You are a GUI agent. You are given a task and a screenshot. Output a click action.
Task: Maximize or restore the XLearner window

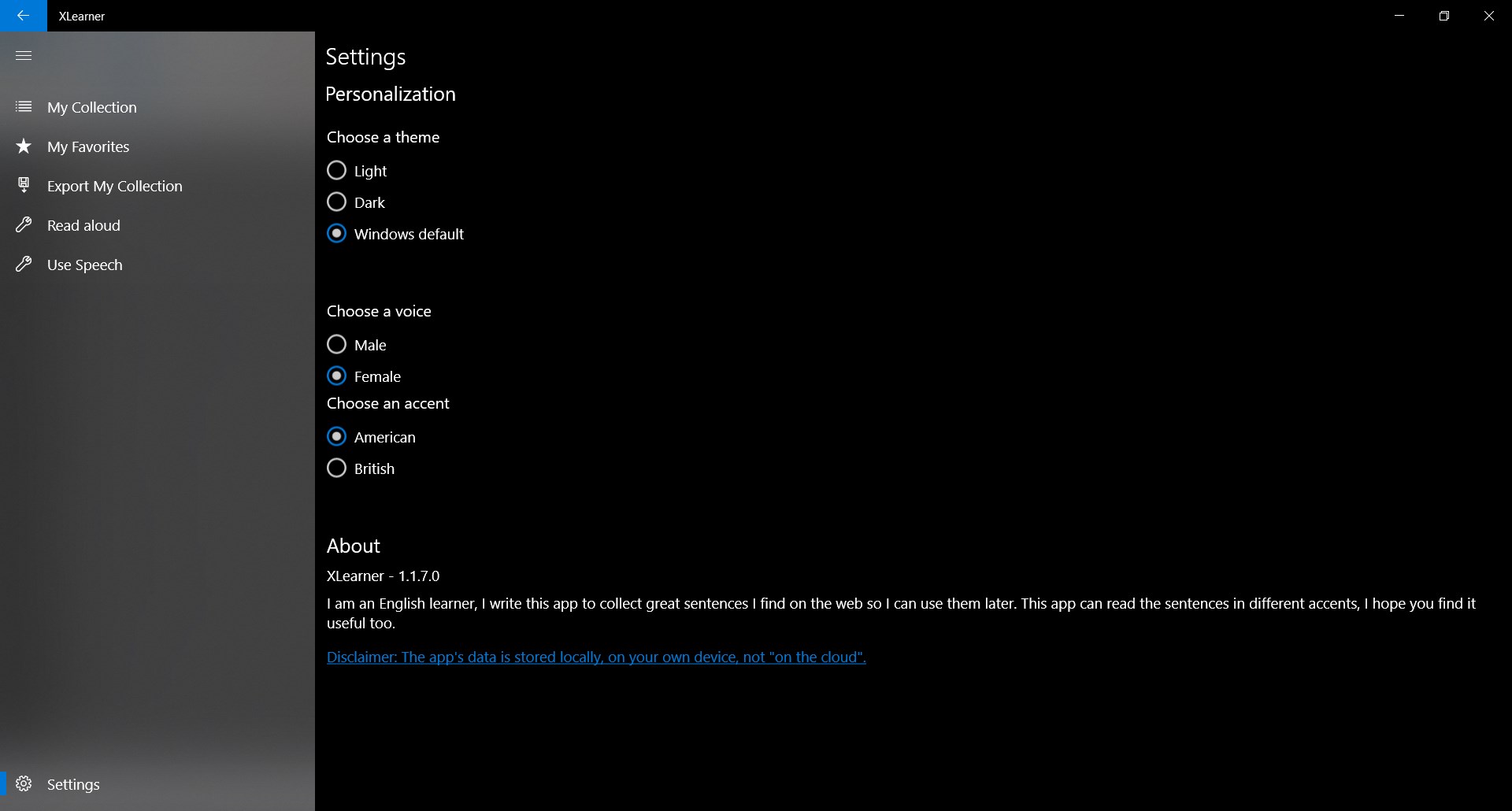[1443, 16]
